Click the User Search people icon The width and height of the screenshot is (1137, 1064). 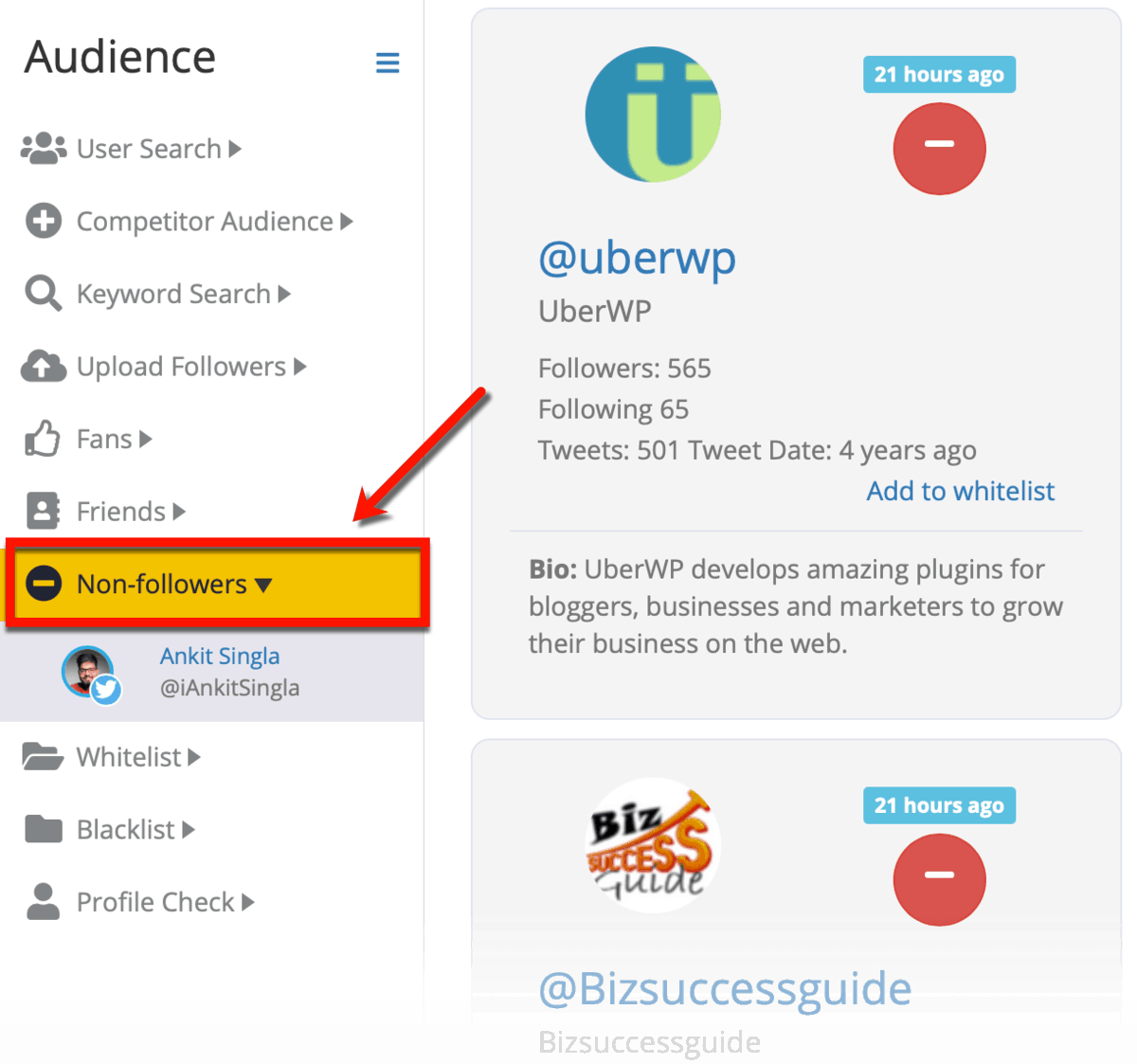coord(44,149)
